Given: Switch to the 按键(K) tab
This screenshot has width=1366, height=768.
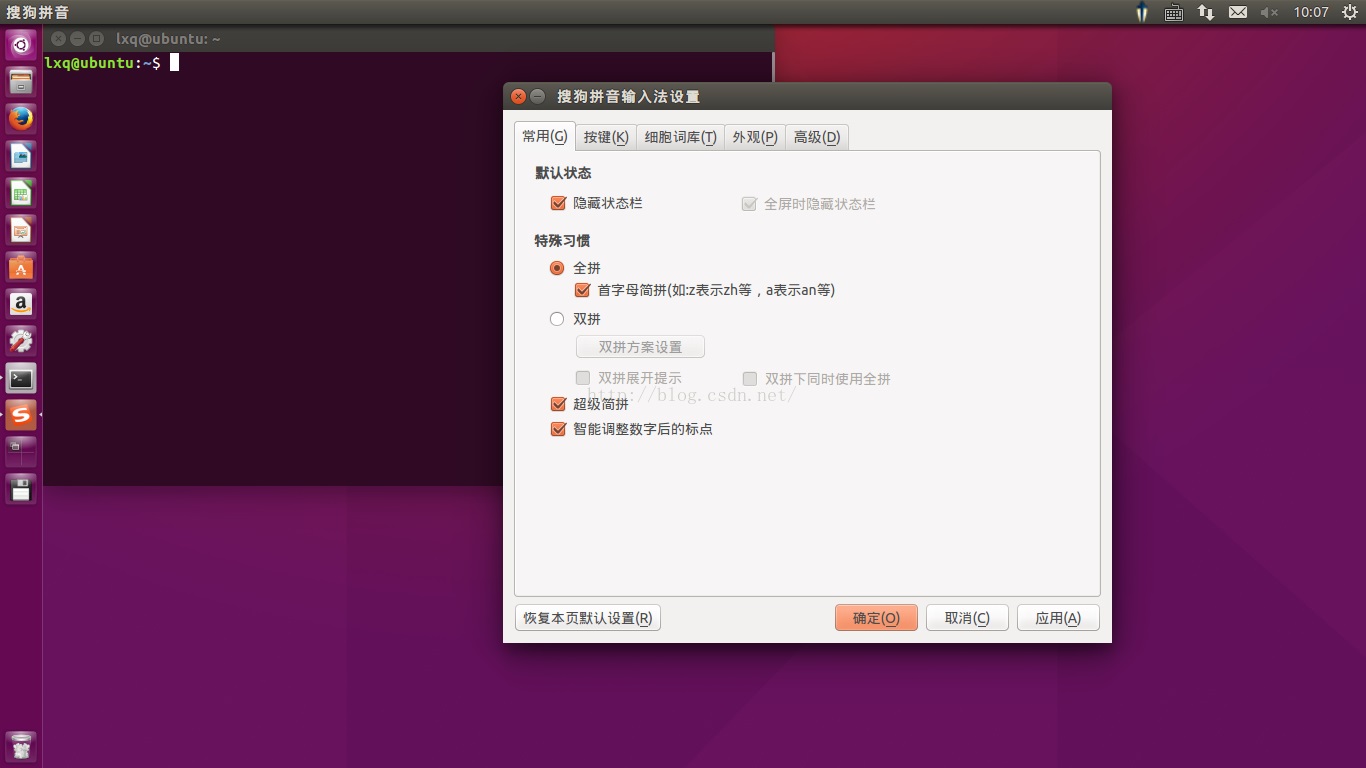Looking at the screenshot, I should (606, 137).
